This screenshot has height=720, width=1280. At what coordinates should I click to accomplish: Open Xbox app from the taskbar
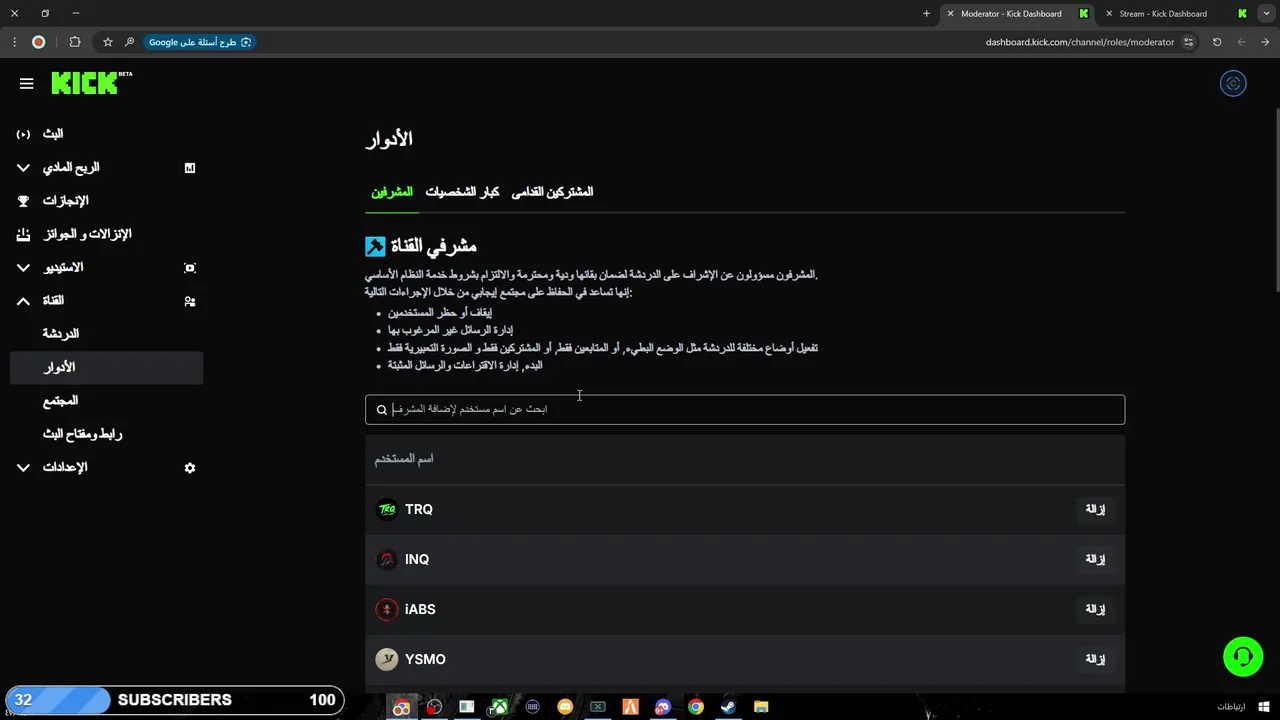click(x=499, y=707)
